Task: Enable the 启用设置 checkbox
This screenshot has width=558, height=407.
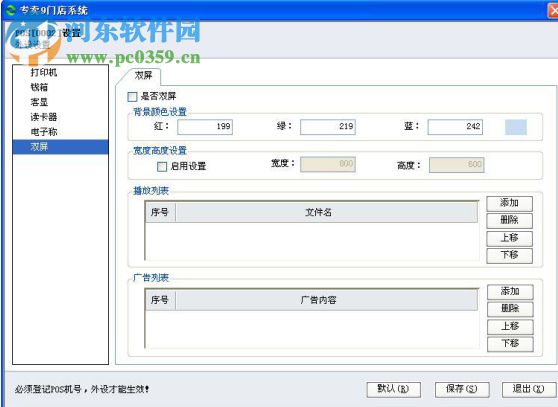Action: click(162, 166)
